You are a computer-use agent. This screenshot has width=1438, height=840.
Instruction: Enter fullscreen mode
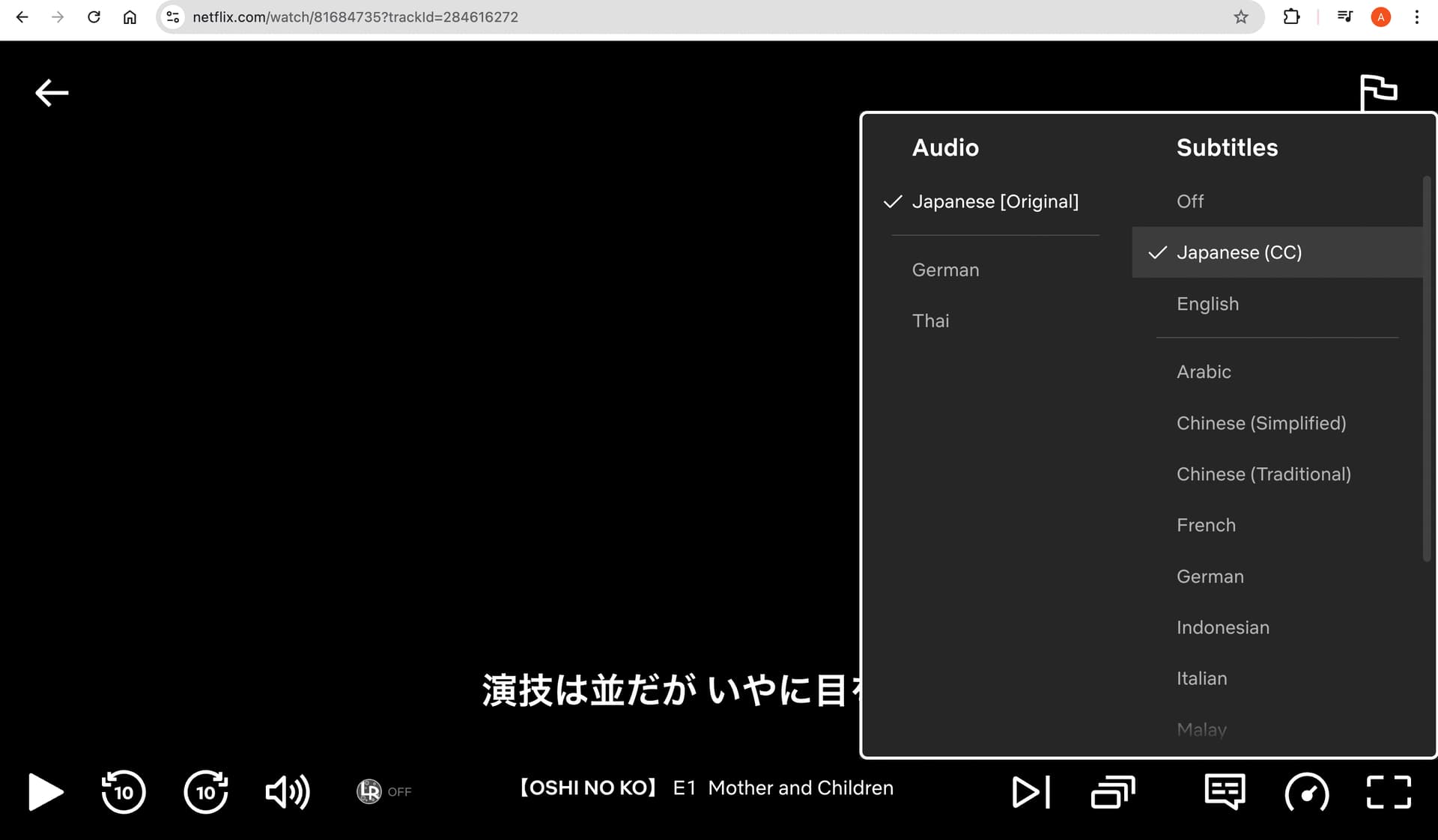[1389, 791]
